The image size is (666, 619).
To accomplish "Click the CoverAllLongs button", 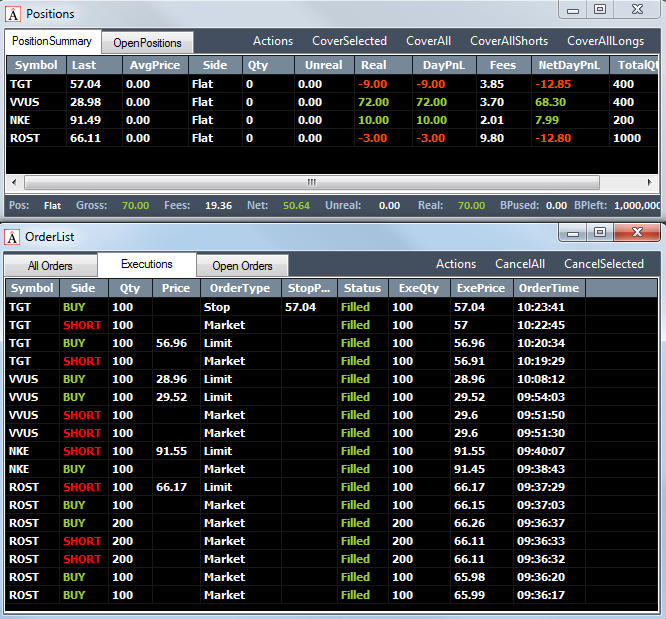I will tap(606, 41).
